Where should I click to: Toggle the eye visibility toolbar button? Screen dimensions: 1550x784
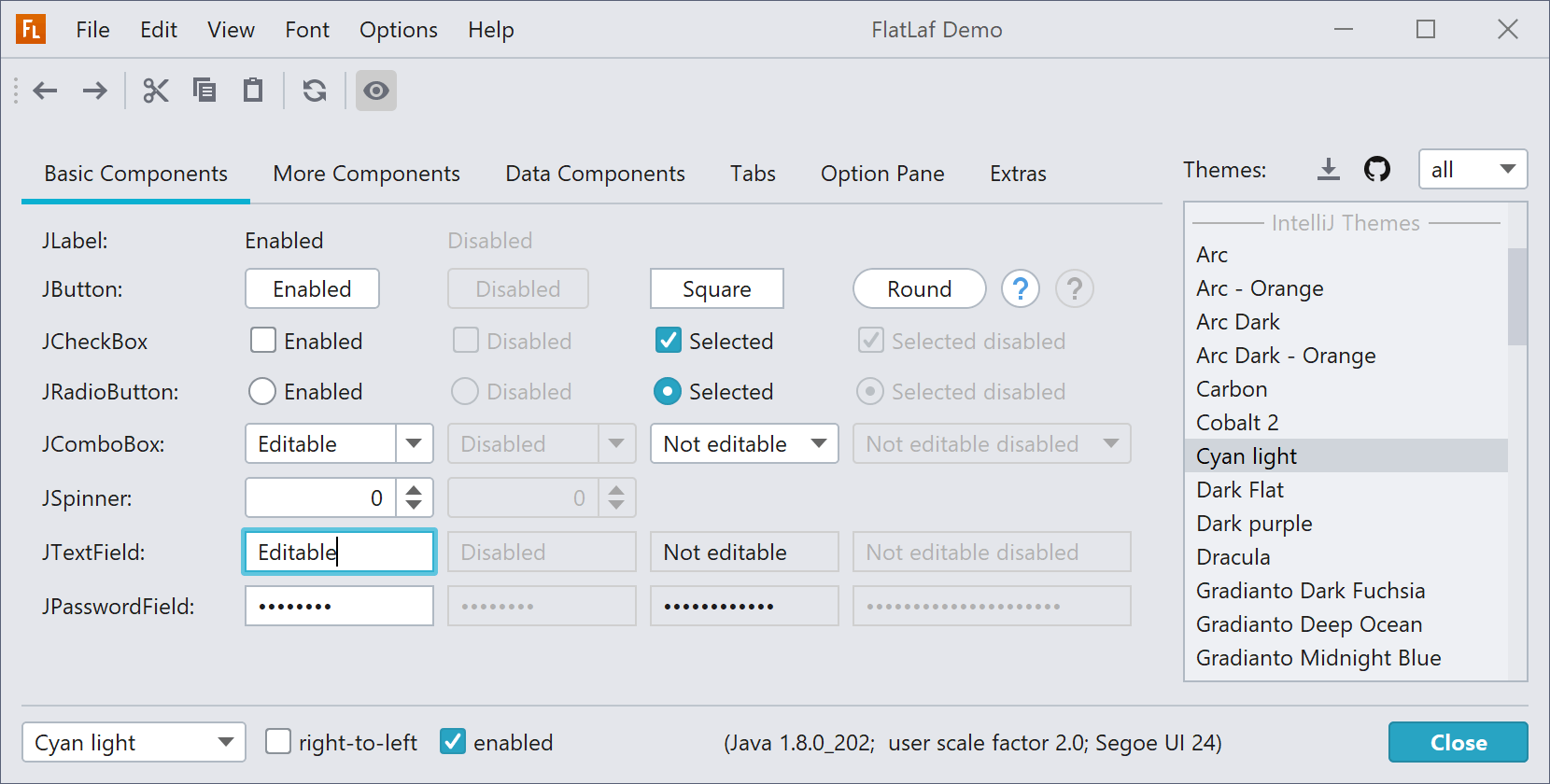click(376, 91)
